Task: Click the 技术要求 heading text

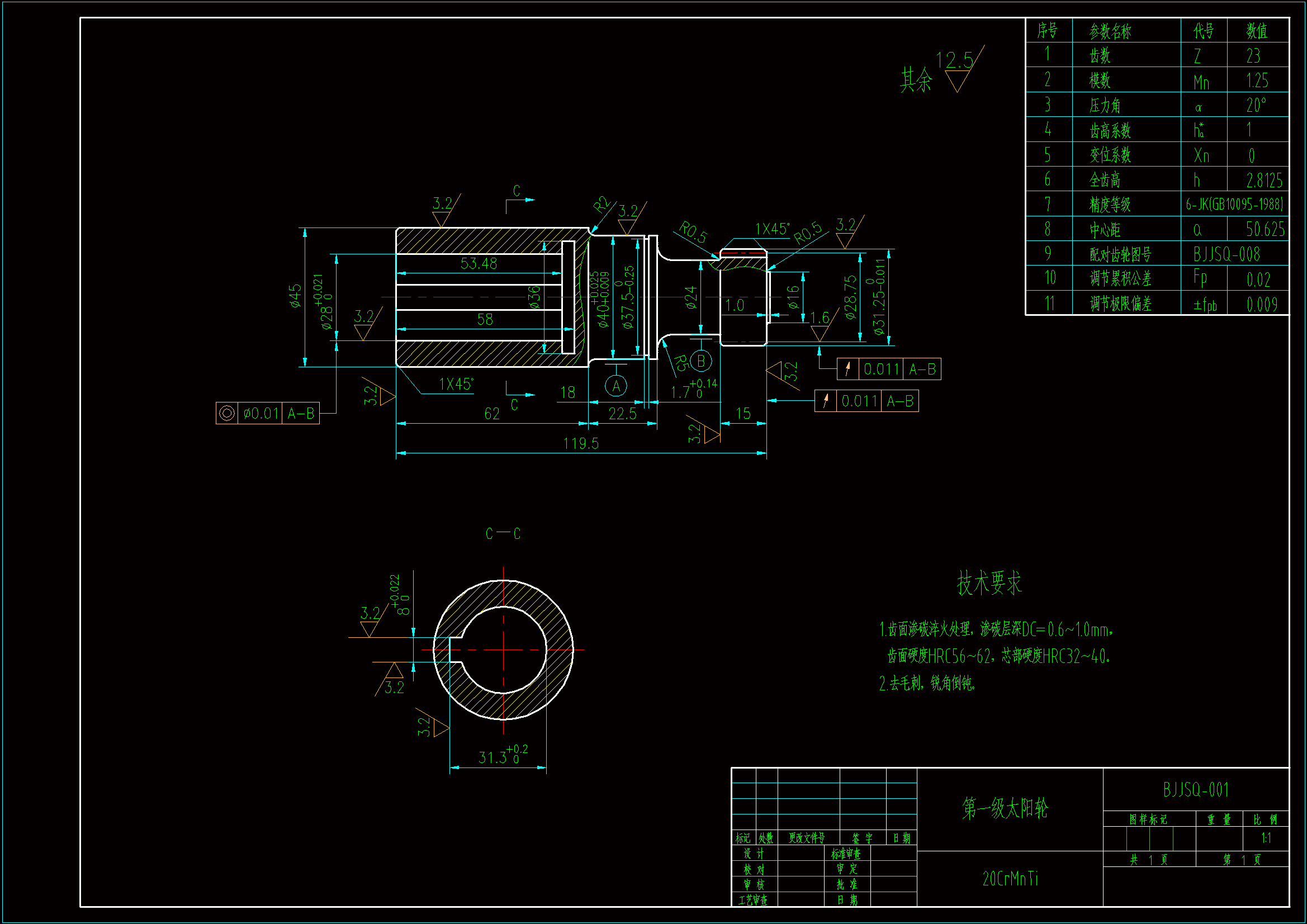Action: click(989, 583)
